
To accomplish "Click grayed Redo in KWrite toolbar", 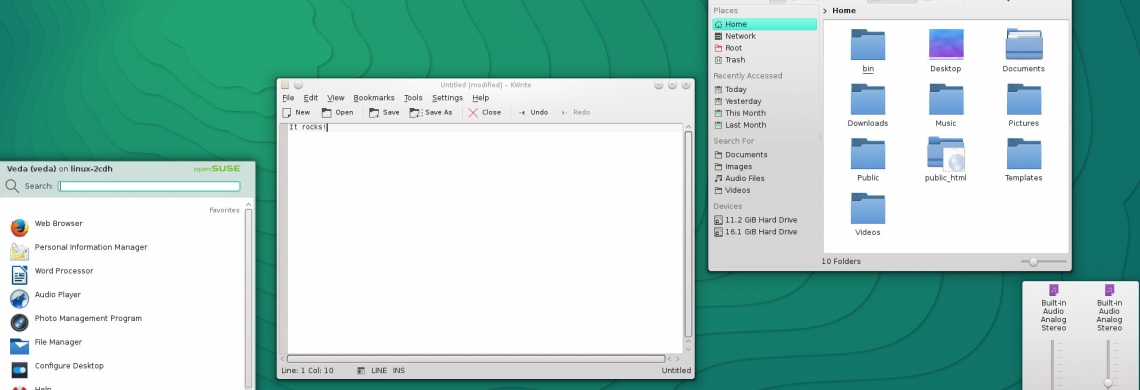I will tap(575, 113).
